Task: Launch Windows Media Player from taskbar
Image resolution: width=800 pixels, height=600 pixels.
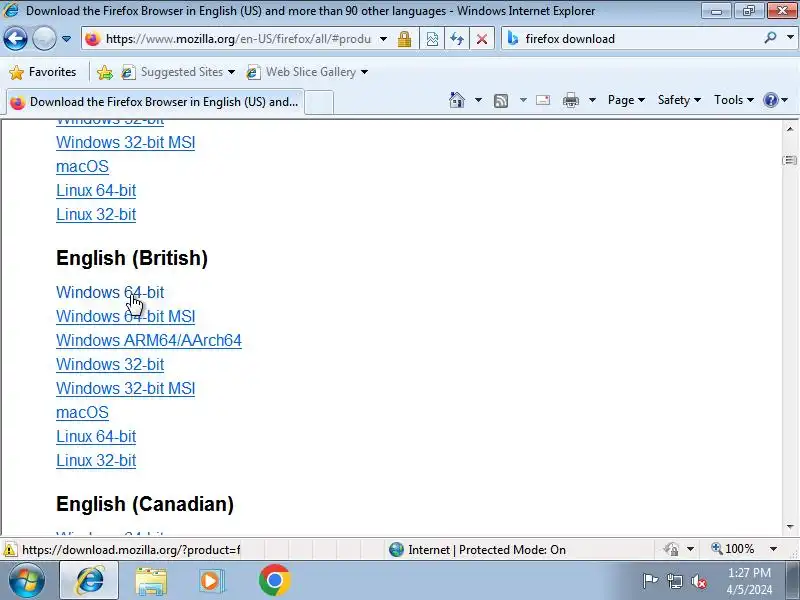Action: (x=212, y=581)
